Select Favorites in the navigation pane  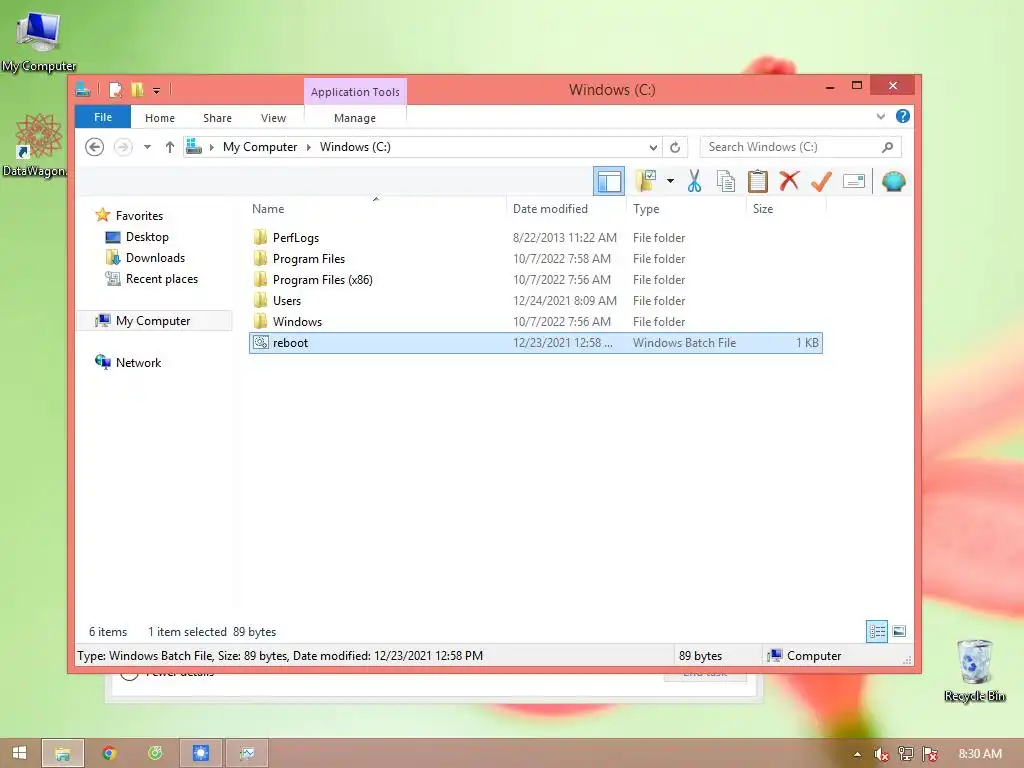139,216
